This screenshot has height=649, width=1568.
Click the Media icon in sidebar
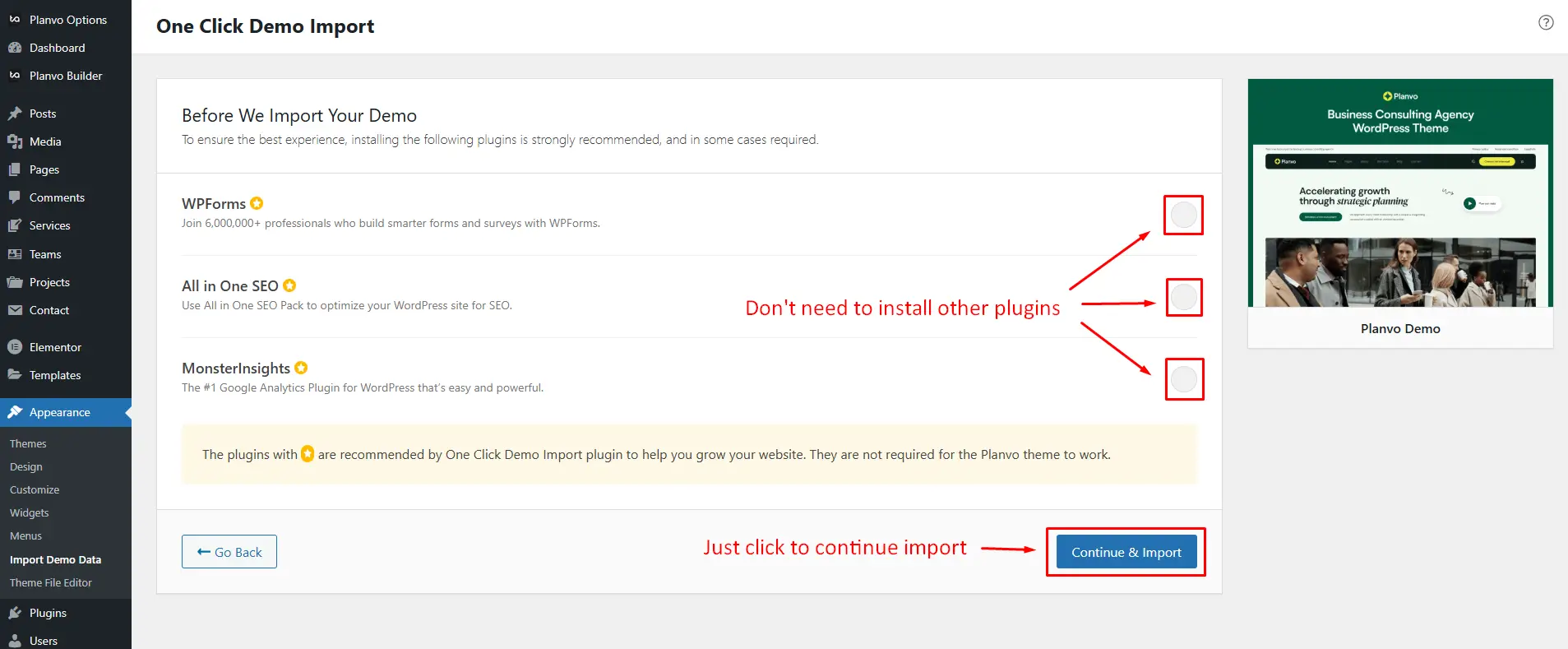15,141
